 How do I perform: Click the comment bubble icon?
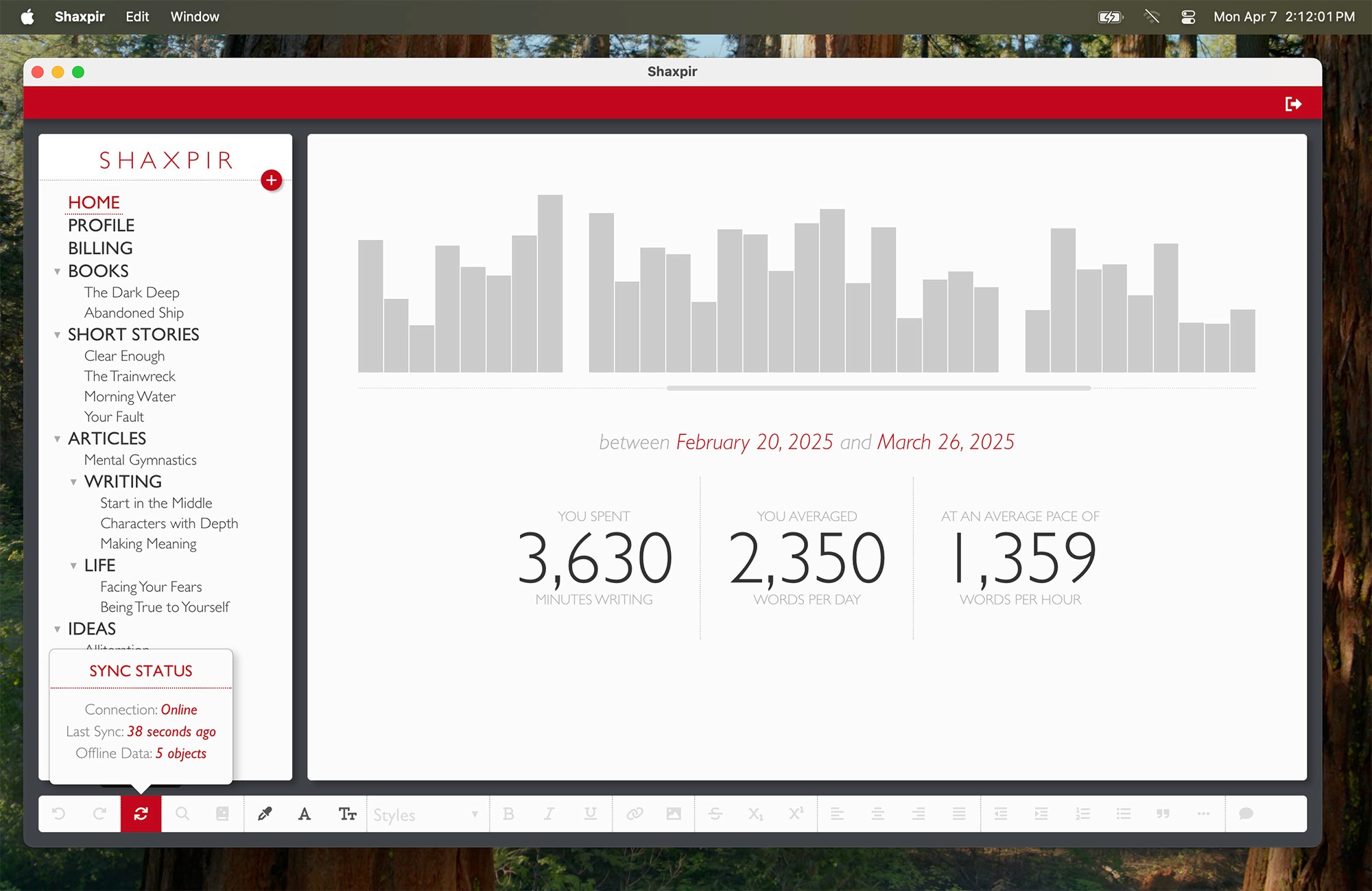[1246, 813]
